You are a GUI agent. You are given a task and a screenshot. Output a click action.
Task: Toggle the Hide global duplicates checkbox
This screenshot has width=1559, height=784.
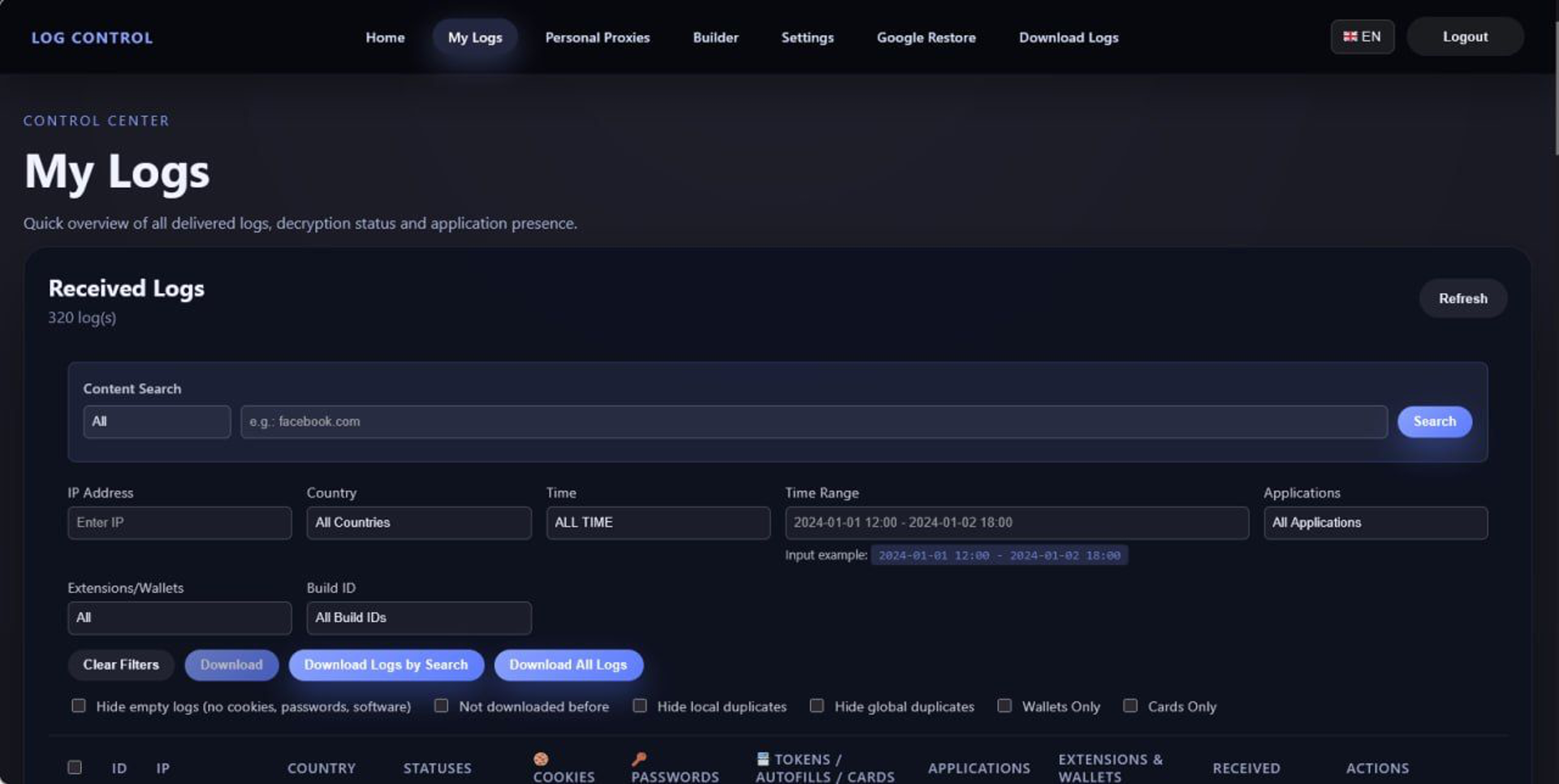click(x=817, y=705)
